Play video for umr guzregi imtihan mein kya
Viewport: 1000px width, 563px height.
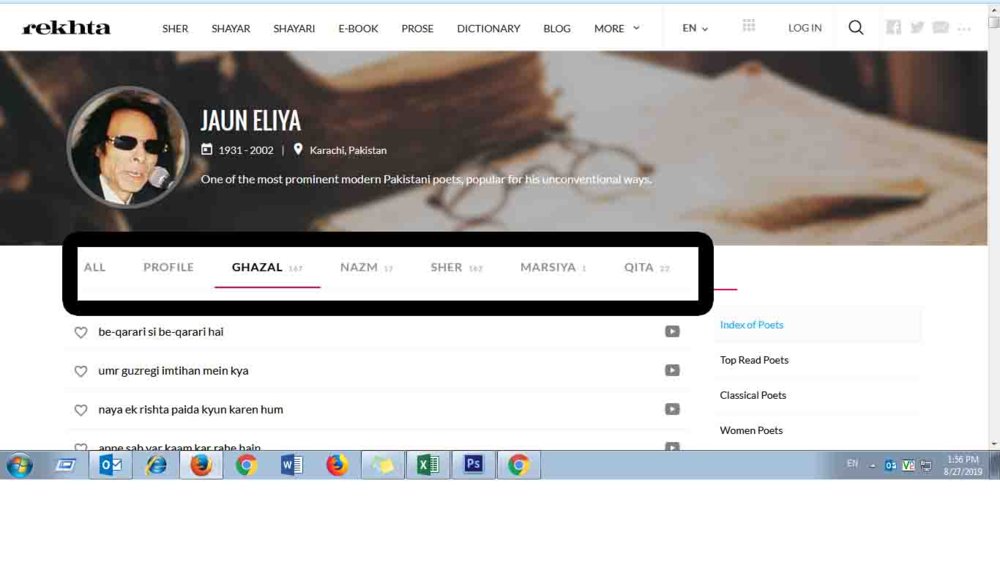(x=672, y=370)
